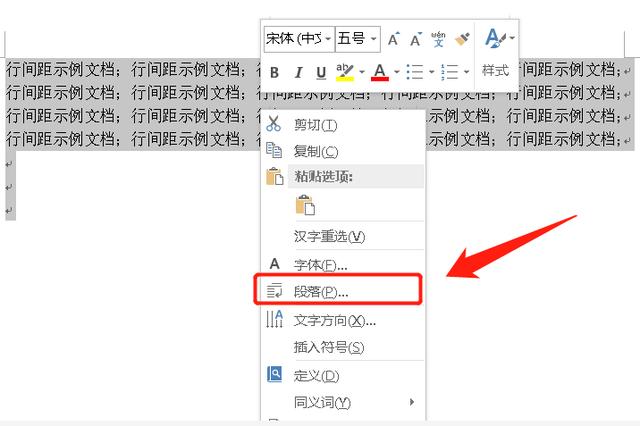Click 定义(D) in context menu

point(343,376)
